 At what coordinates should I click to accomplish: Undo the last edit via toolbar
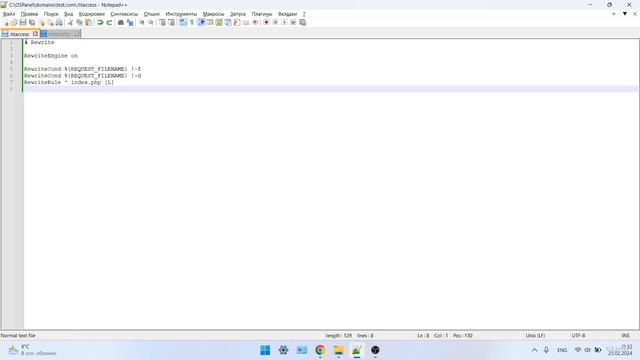point(100,22)
